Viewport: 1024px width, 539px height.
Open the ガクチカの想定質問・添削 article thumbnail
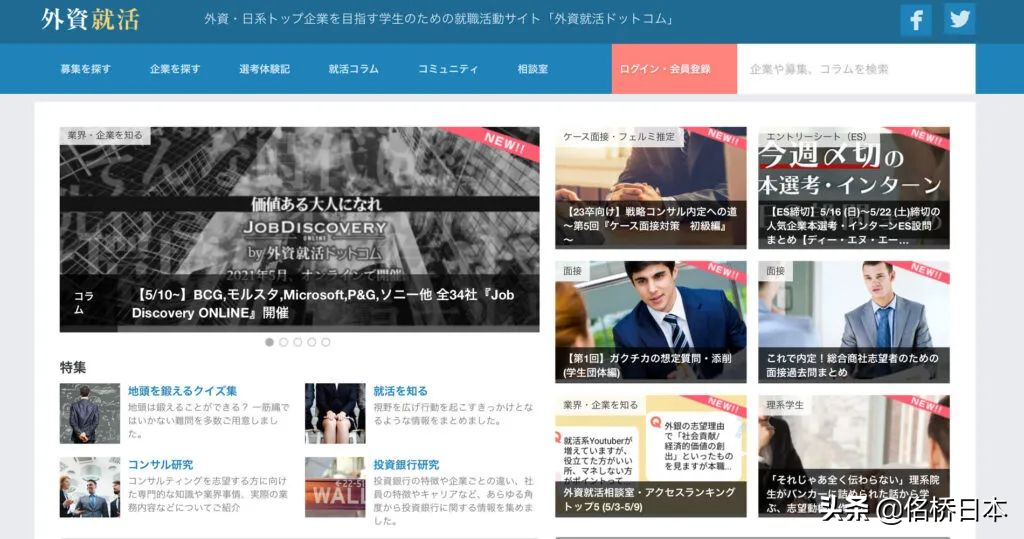[x=650, y=321]
